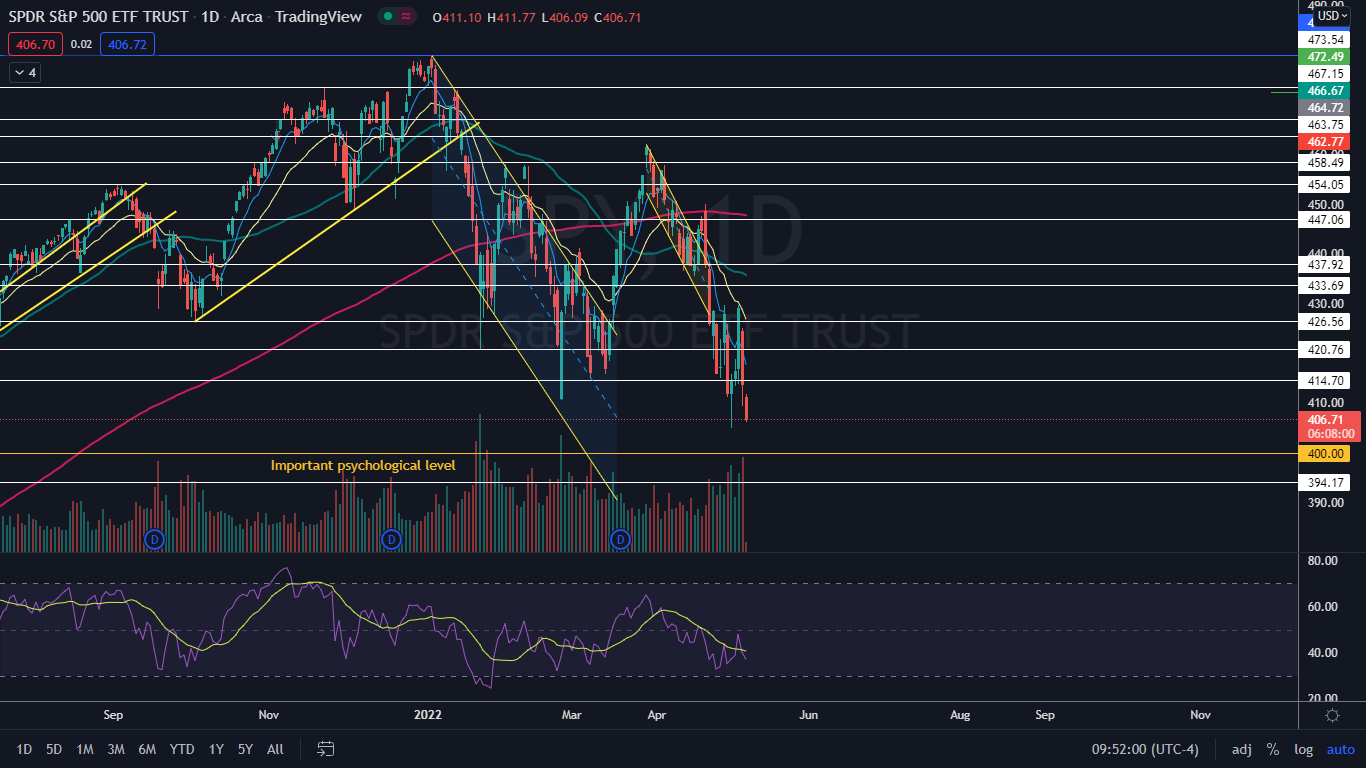Toggle percent scale mode
This screenshot has height=768, width=1366.
click(x=1273, y=749)
